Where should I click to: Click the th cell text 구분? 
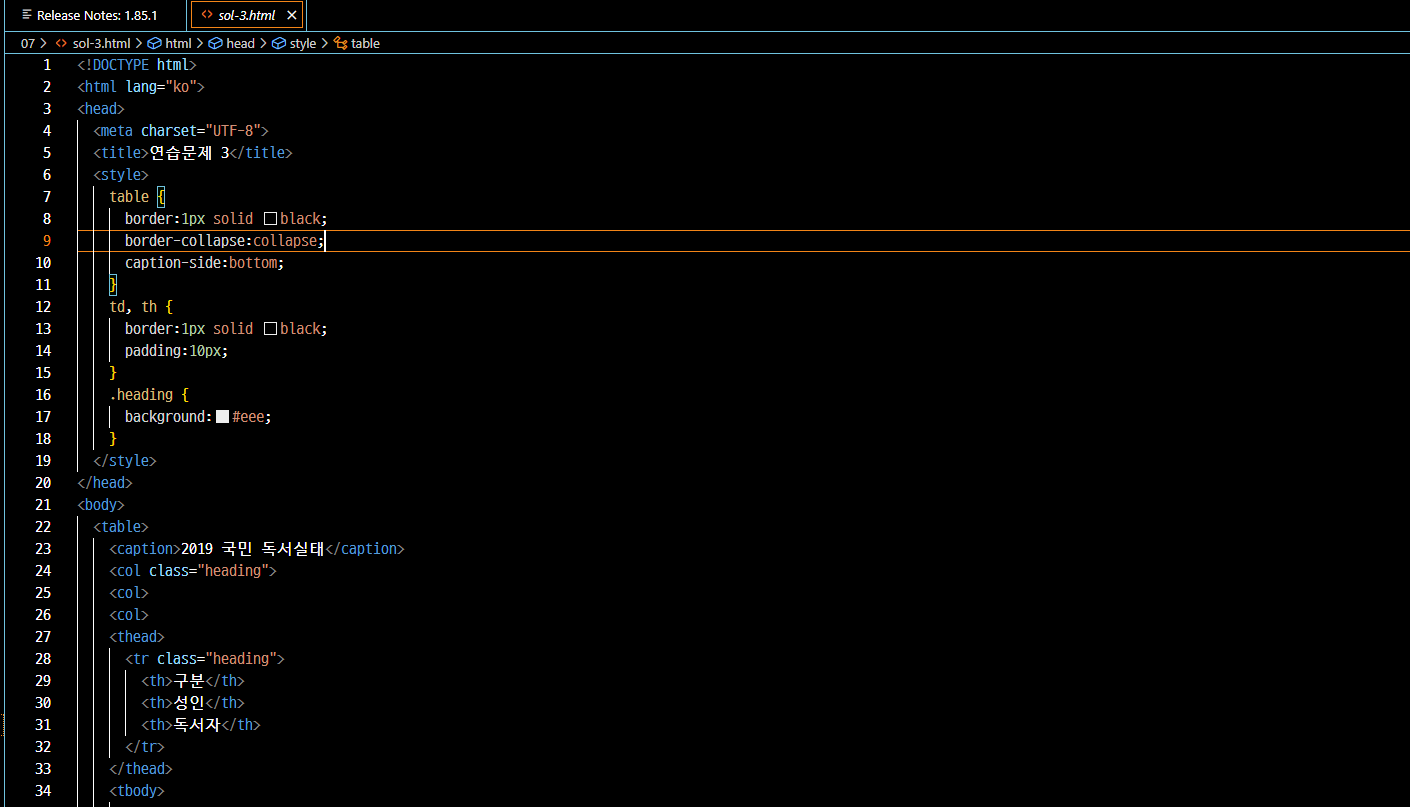(x=189, y=681)
